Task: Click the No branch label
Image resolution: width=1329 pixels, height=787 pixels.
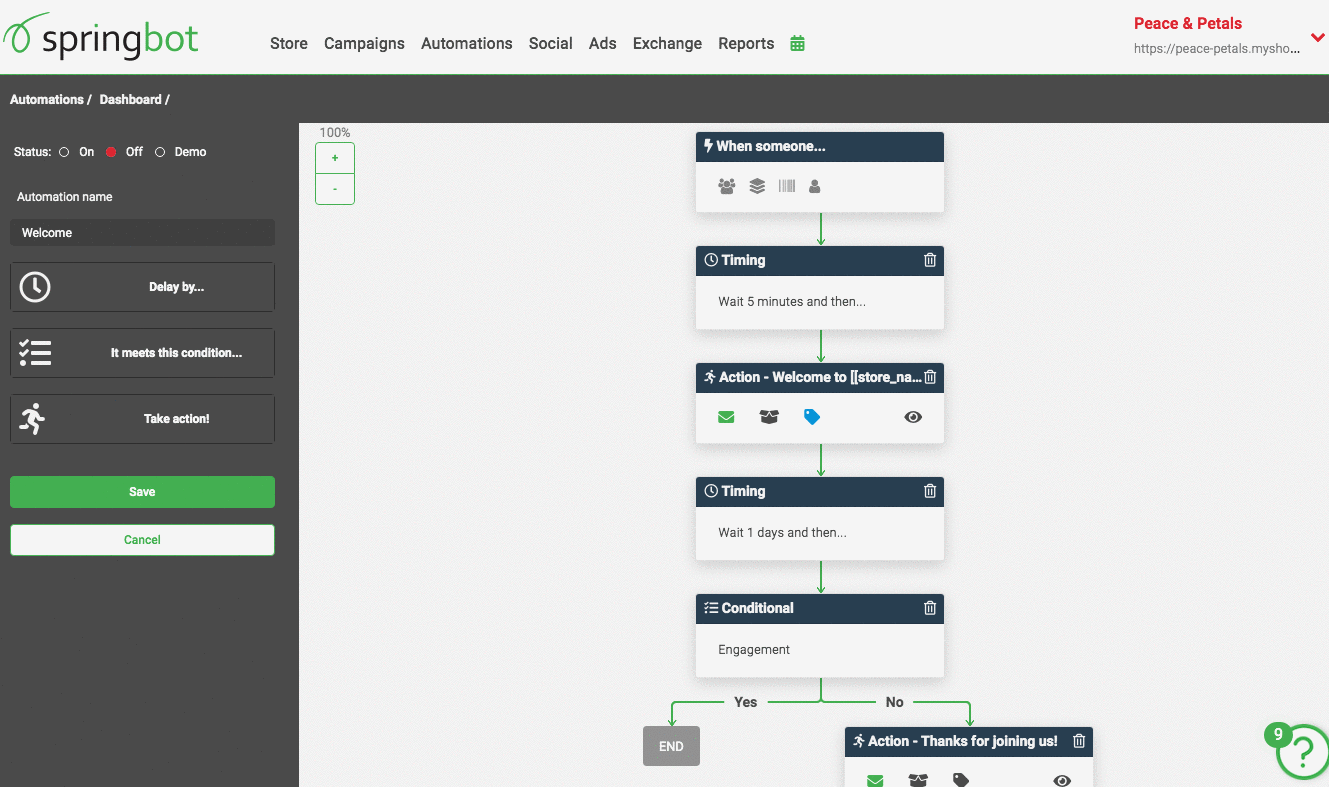Action: coord(895,702)
